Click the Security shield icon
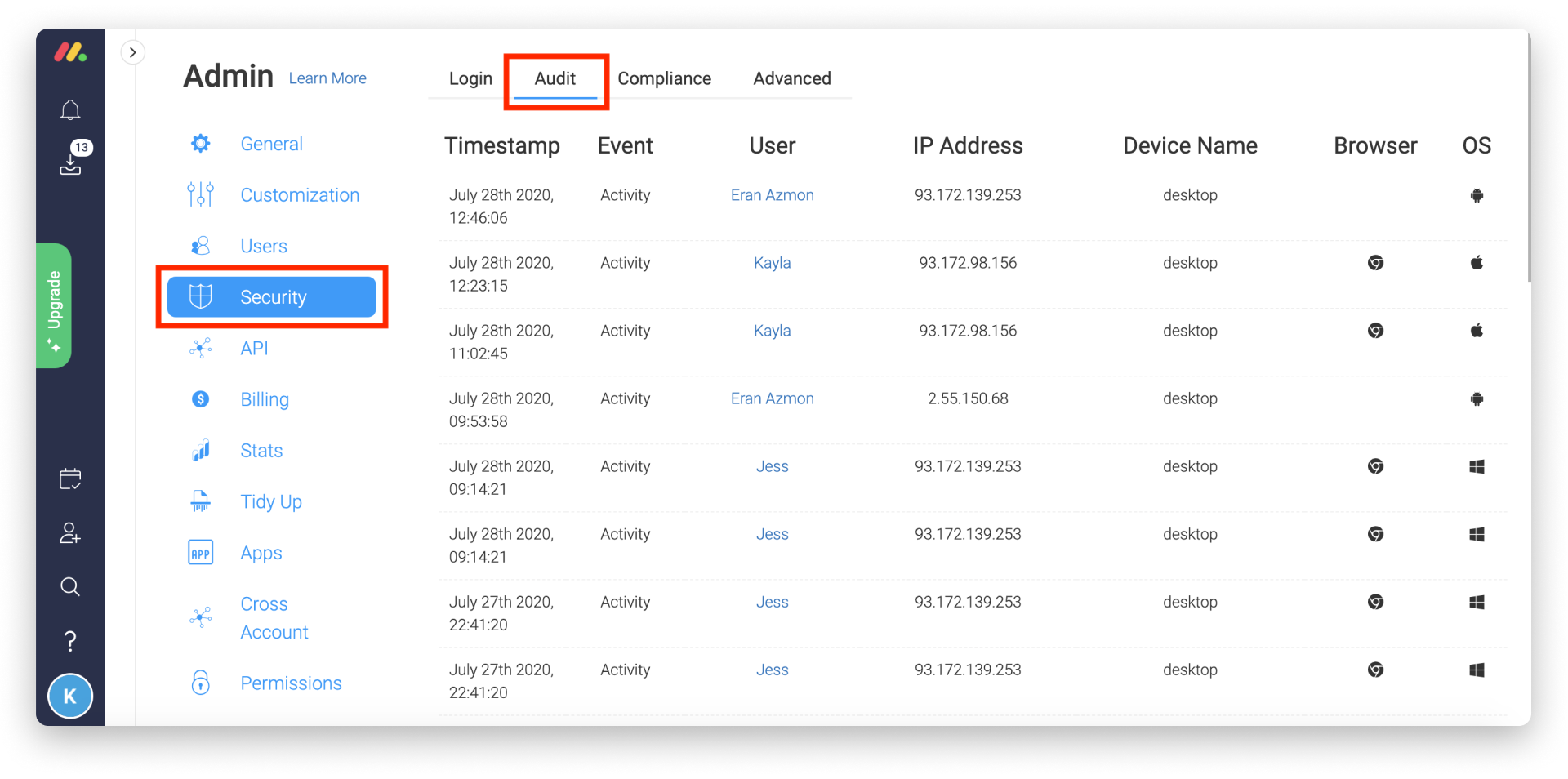Image resolution: width=1568 pixels, height=779 pixels. coord(200,296)
